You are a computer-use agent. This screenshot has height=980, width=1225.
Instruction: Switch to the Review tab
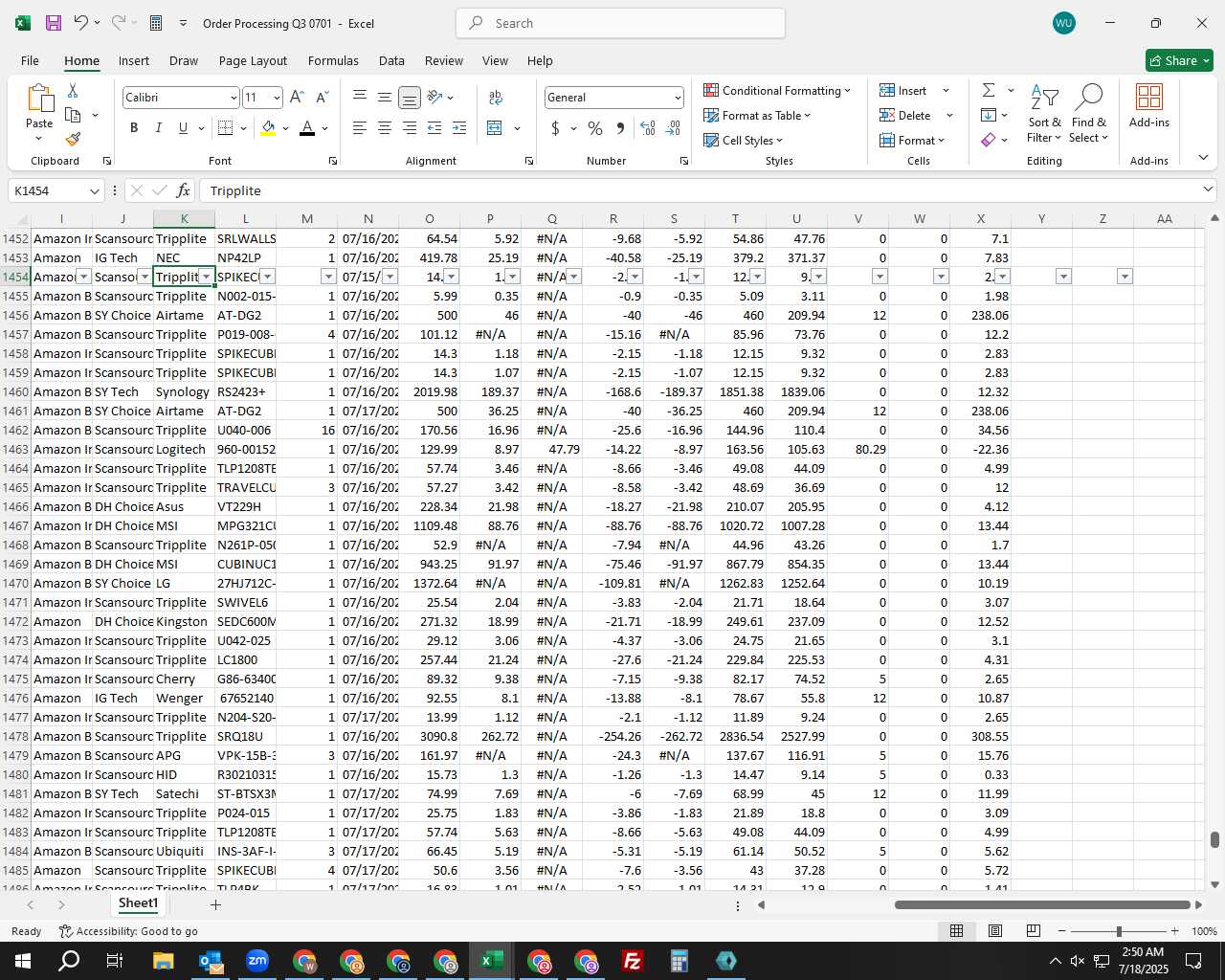tap(444, 60)
